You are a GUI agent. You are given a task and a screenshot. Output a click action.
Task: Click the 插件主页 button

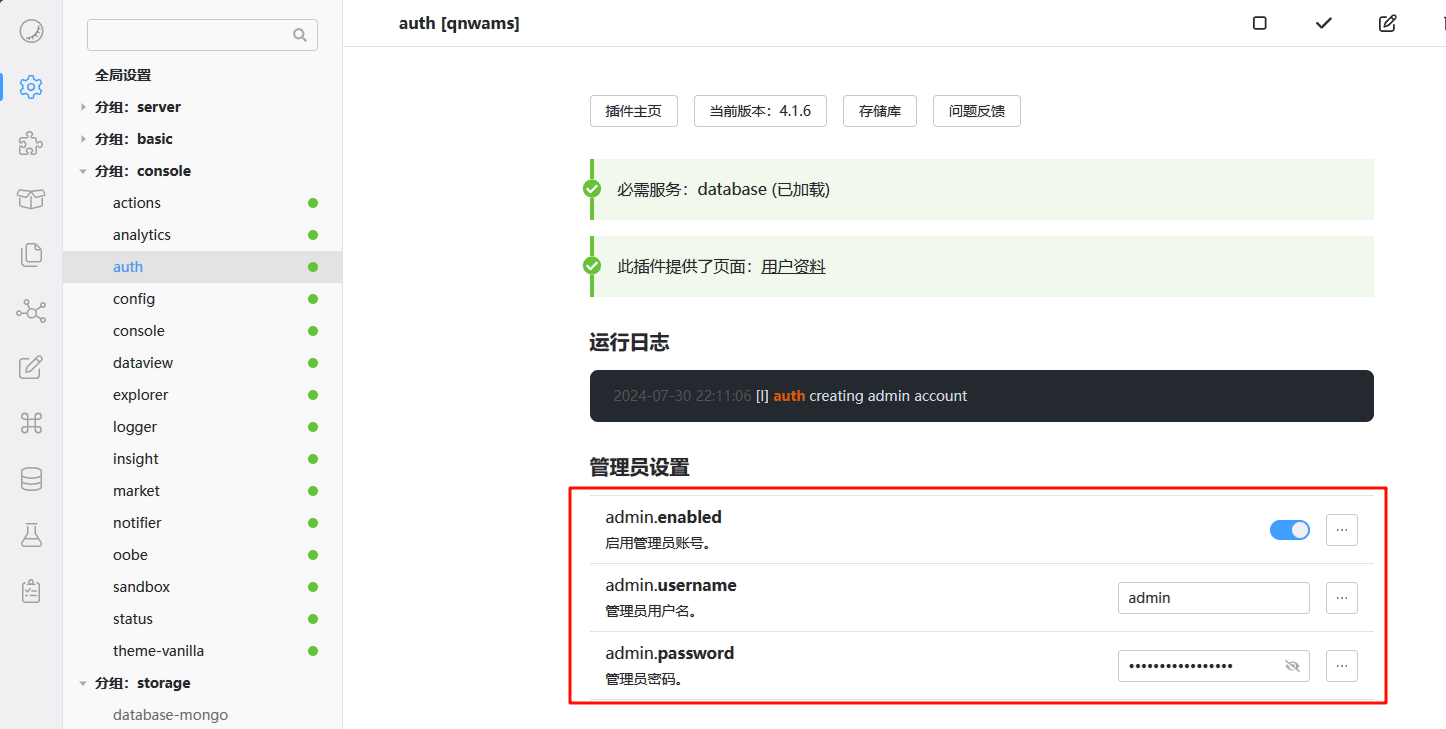[x=633, y=111]
